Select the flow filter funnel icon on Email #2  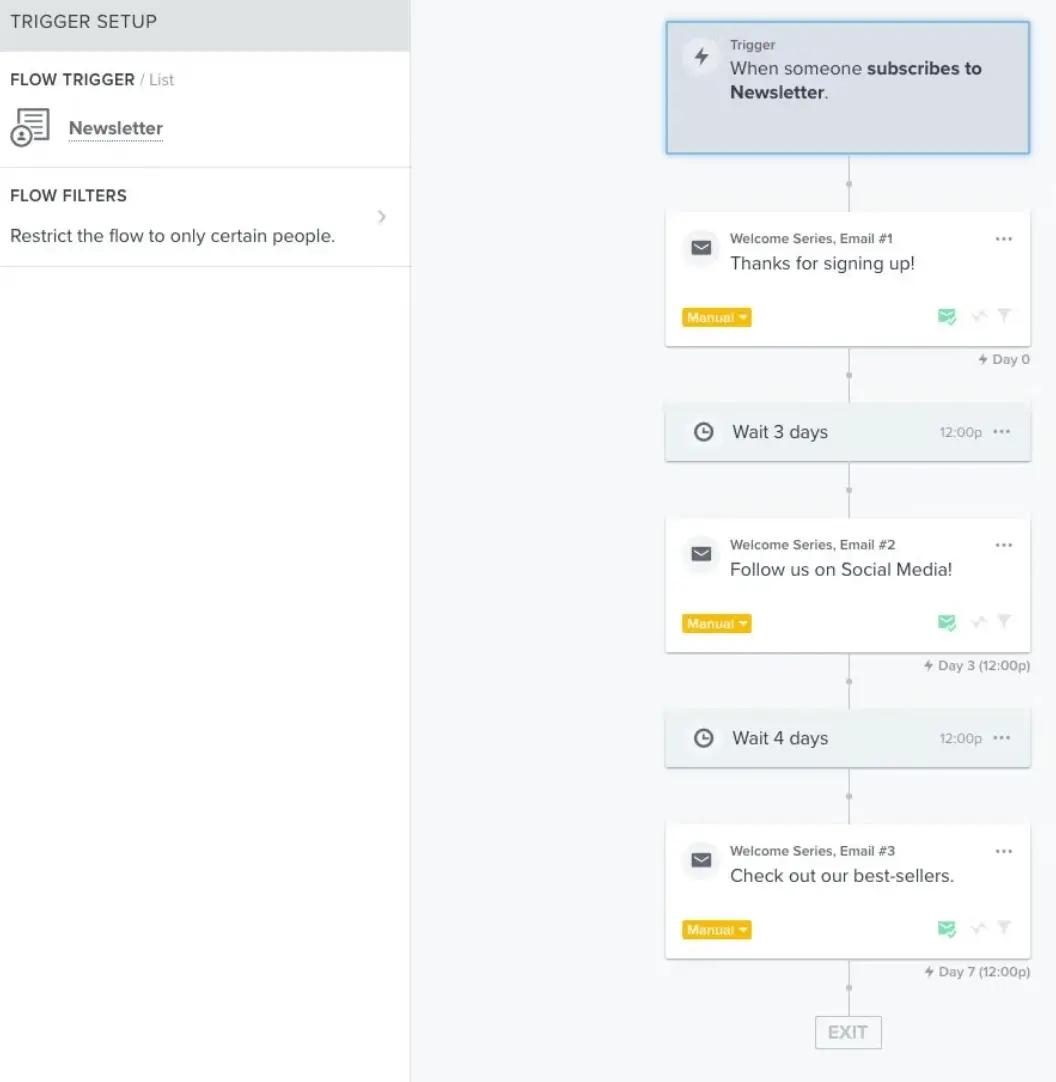click(x=1005, y=622)
